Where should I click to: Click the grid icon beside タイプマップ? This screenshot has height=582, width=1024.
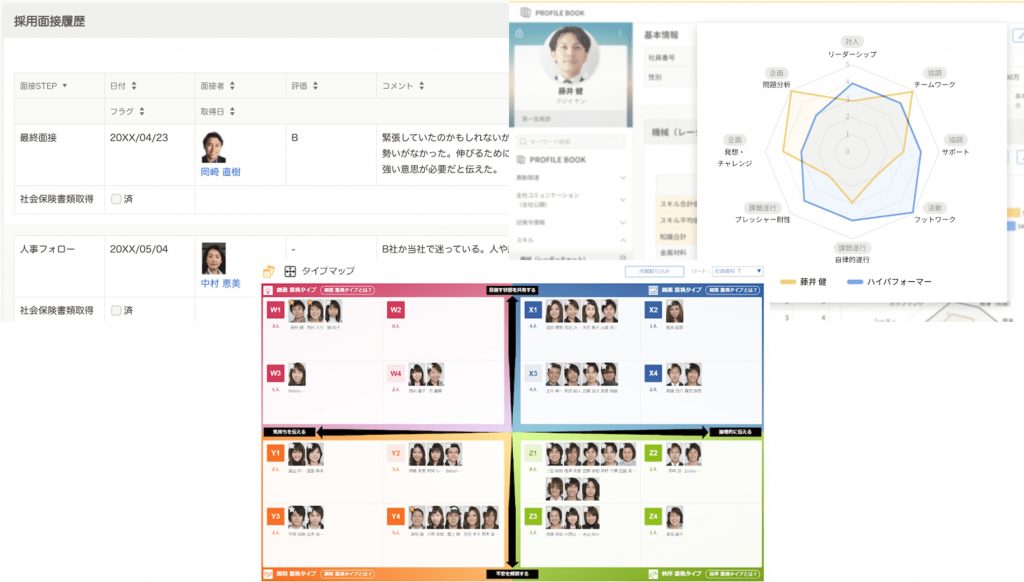point(290,271)
